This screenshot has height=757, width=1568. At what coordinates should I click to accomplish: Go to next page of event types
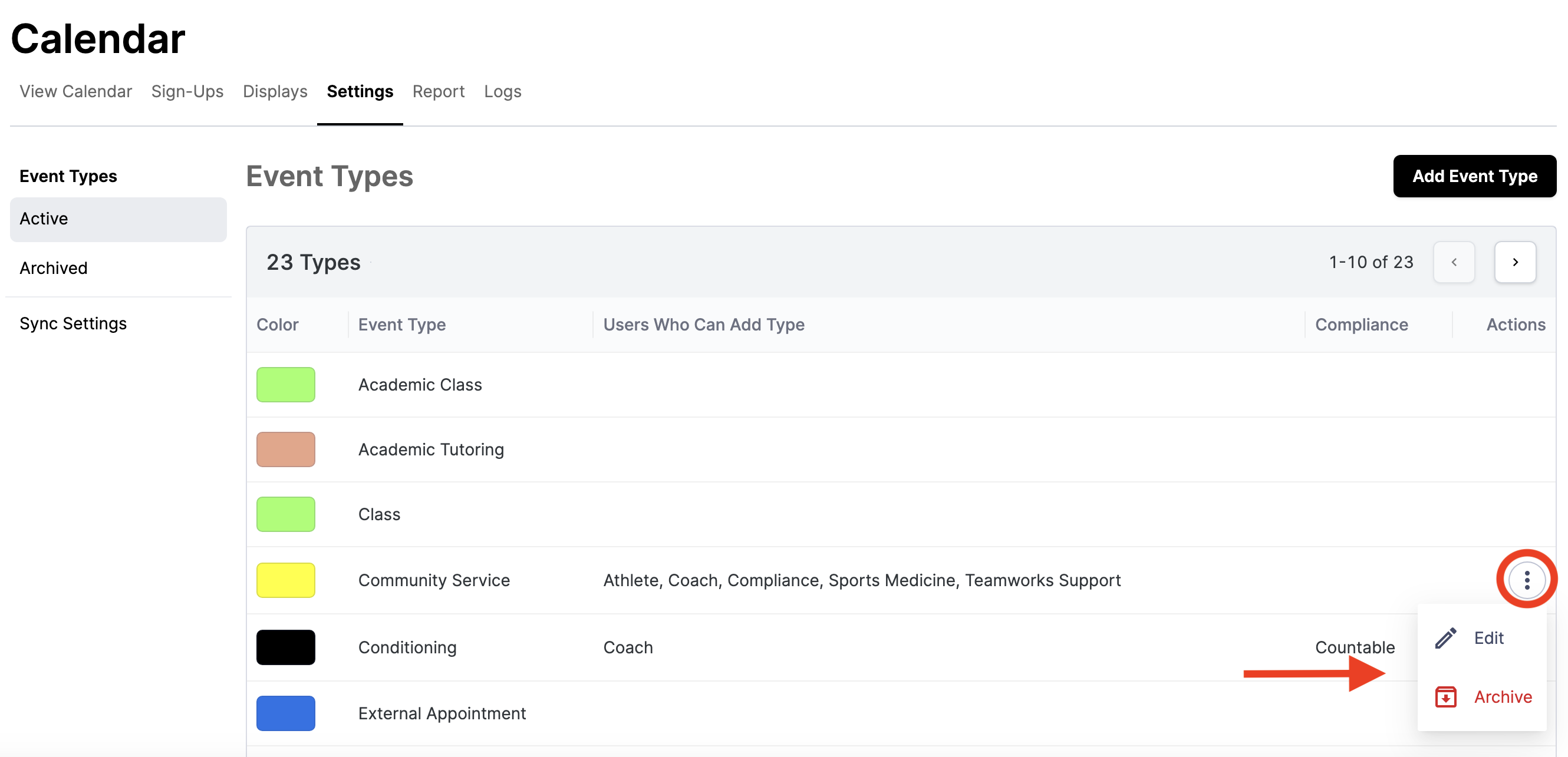(x=1514, y=262)
